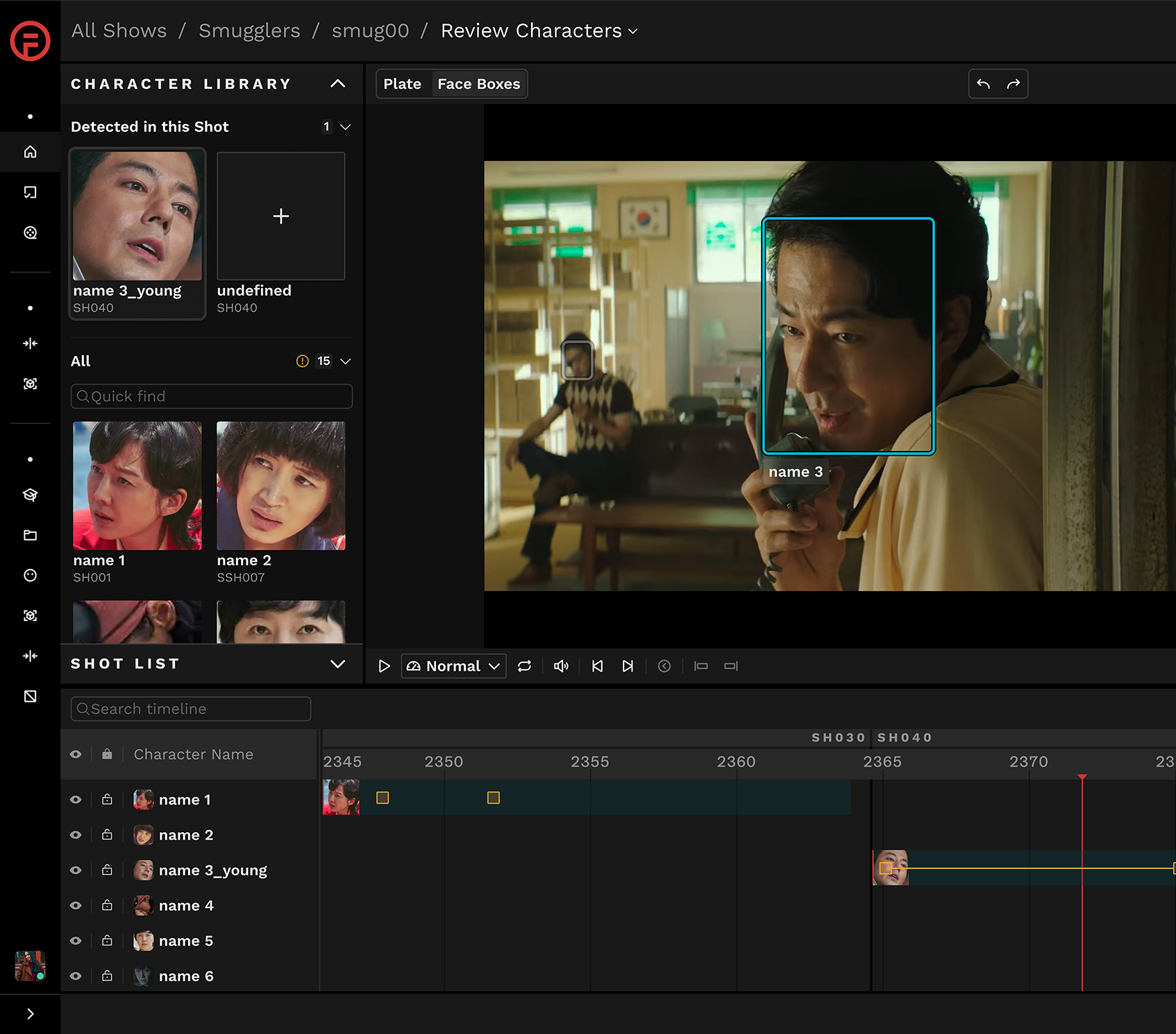Collapse the All characters section

346,361
